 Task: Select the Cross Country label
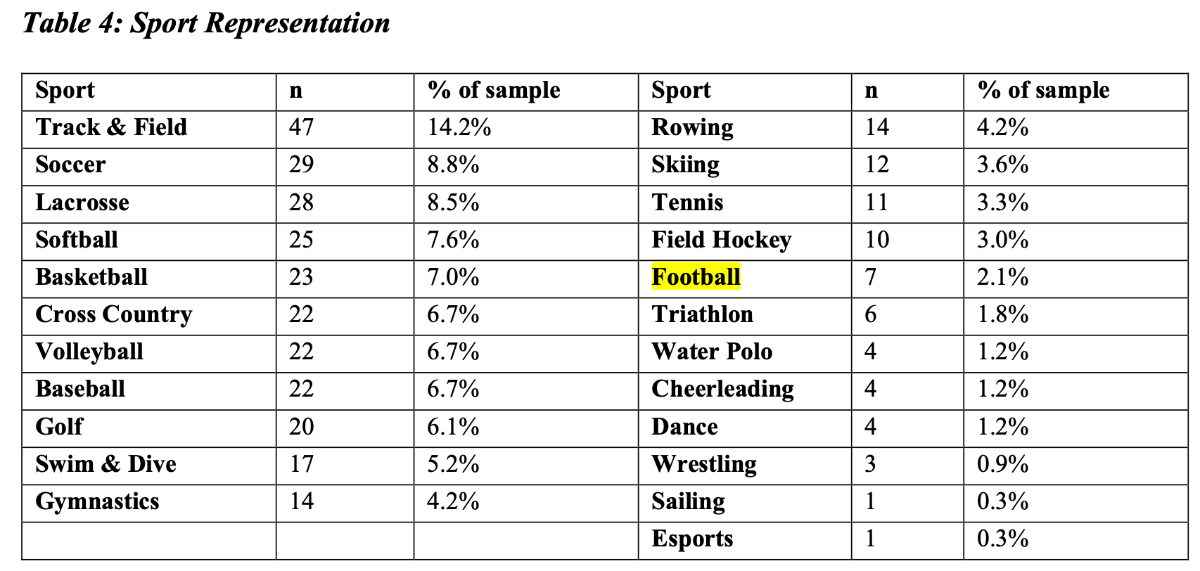tap(113, 315)
